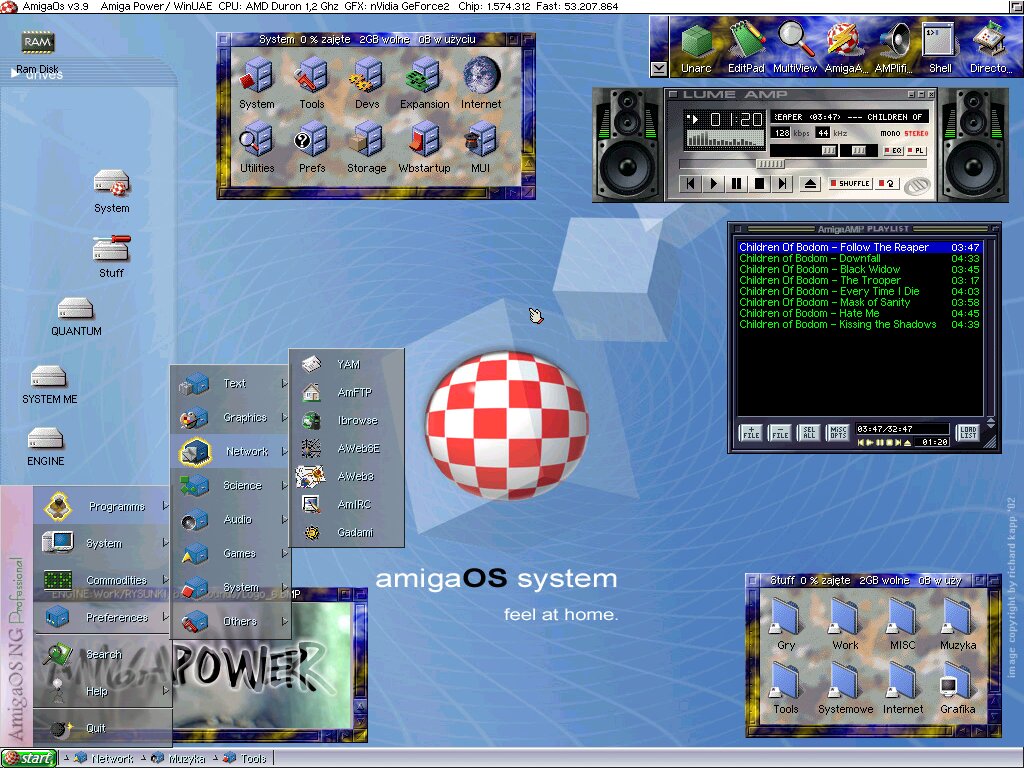The height and width of the screenshot is (768, 1024).
Task: Expand the Preferences submenu
Action: tap(103, 617)
